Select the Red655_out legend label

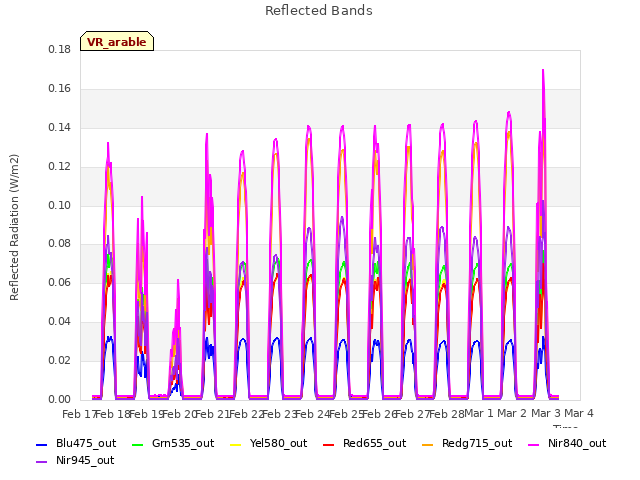click(374, 443)
